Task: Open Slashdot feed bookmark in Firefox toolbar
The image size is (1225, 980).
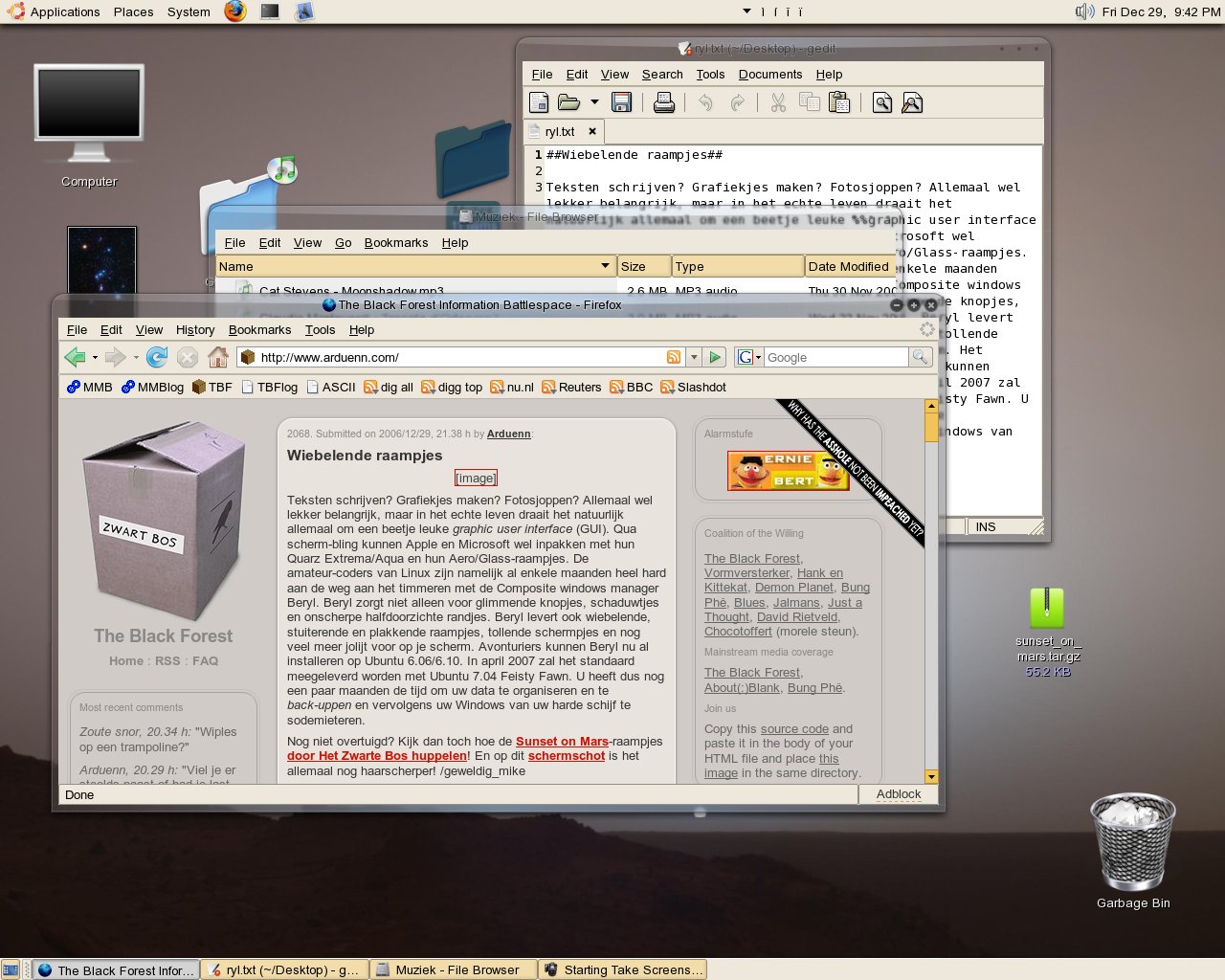Action: tap(693, 387)
